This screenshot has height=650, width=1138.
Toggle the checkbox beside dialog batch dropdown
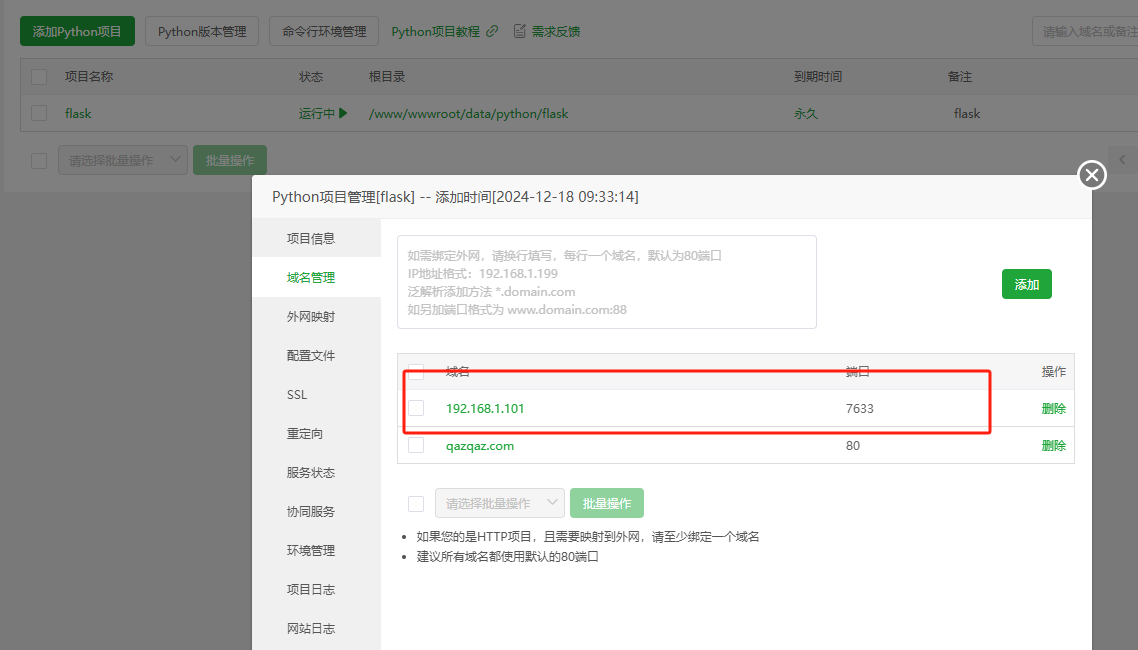point(416,503)
